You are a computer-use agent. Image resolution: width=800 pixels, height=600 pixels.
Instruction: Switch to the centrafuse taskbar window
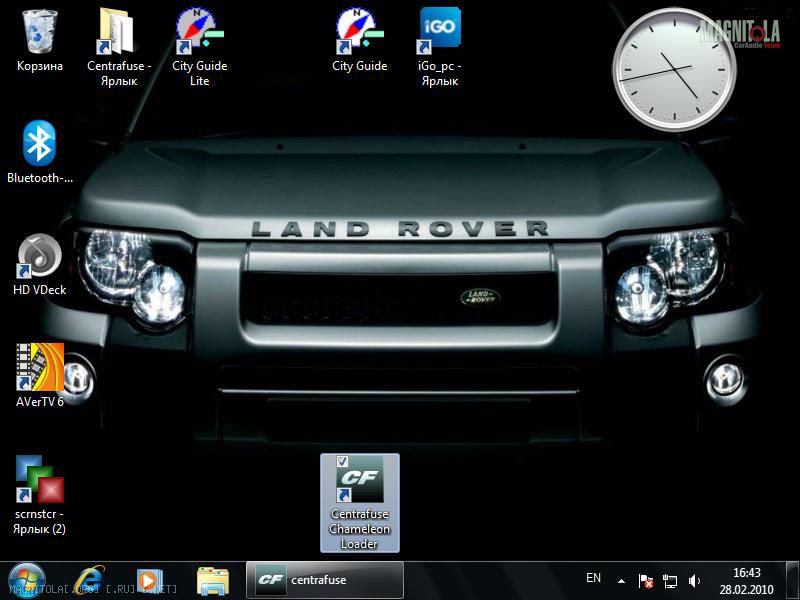coord(325,580)
